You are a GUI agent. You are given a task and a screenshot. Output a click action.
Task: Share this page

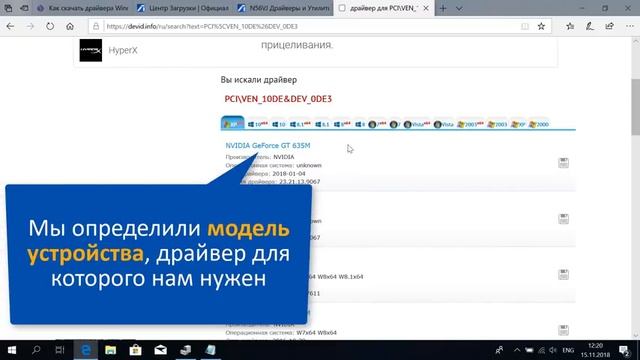tap(609, 26)
